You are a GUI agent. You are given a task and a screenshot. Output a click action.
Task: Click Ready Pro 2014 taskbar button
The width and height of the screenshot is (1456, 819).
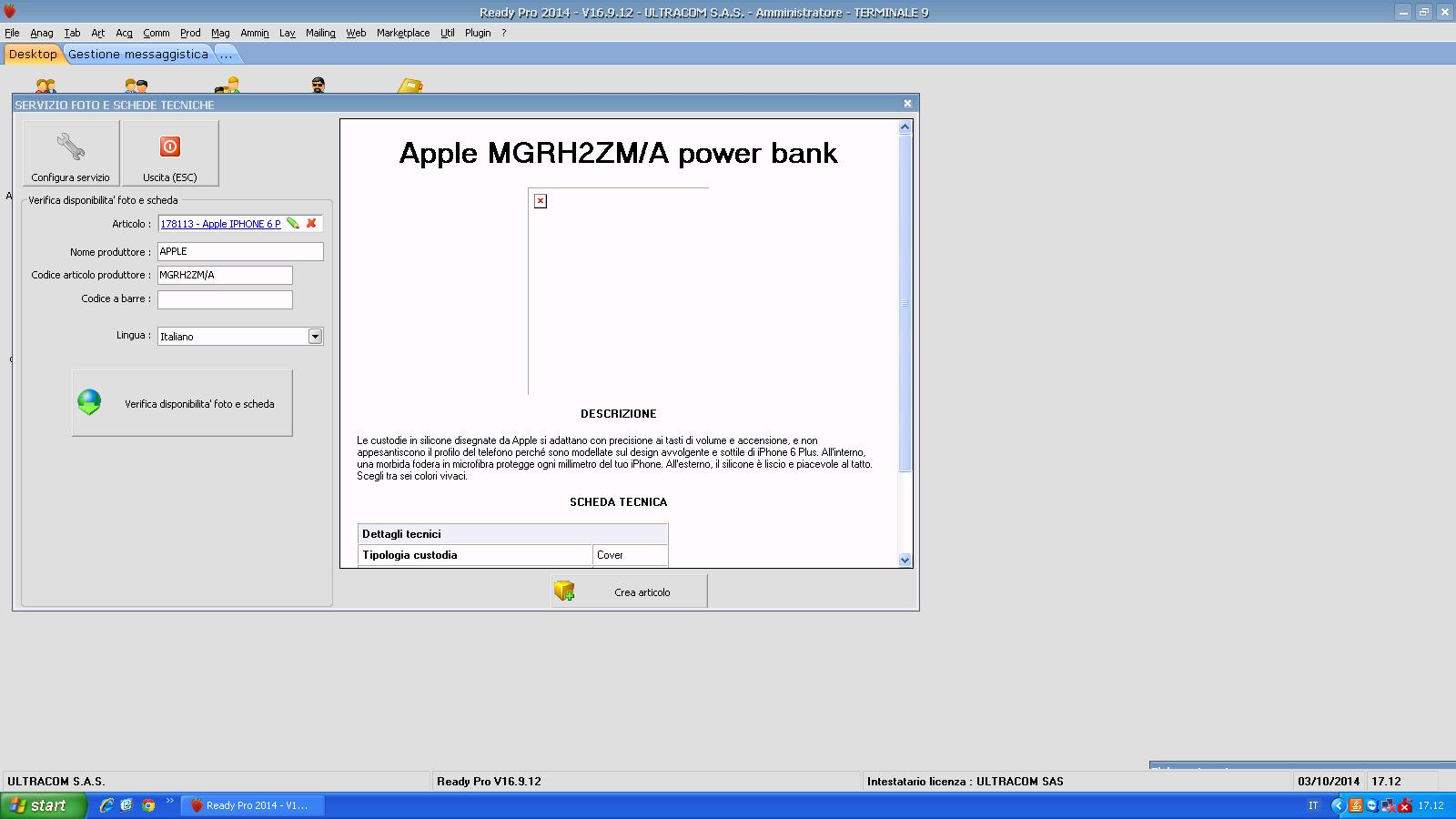coord(253,805)
